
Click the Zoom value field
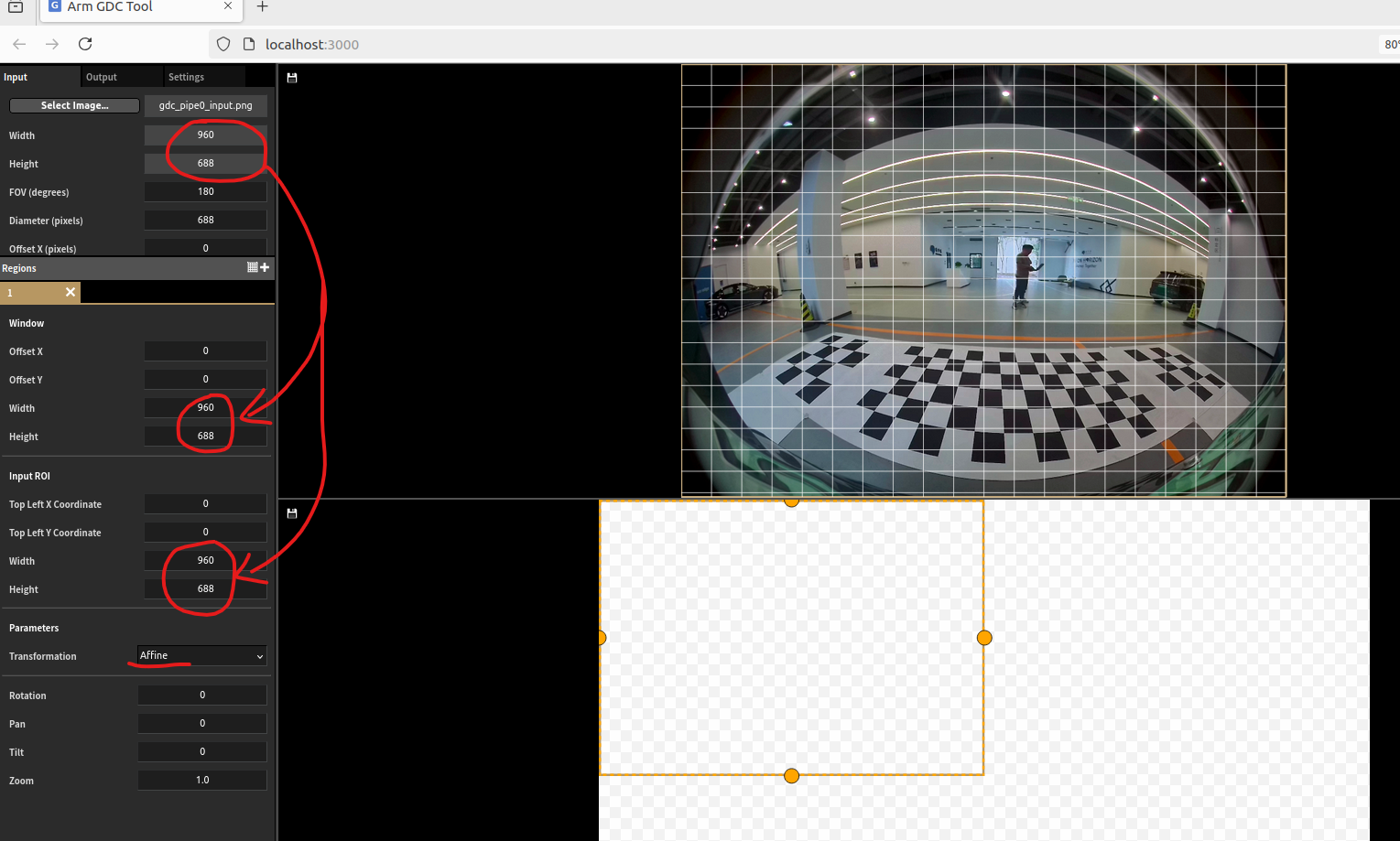click(x=202, y=780)
